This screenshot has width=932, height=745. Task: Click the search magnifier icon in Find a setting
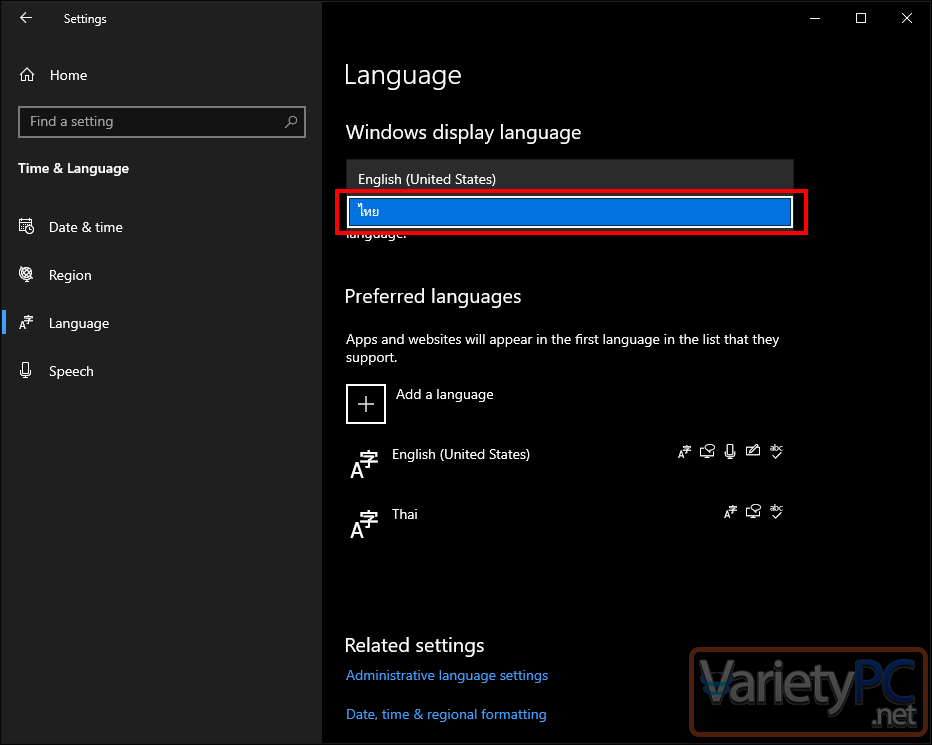[291, 121]
